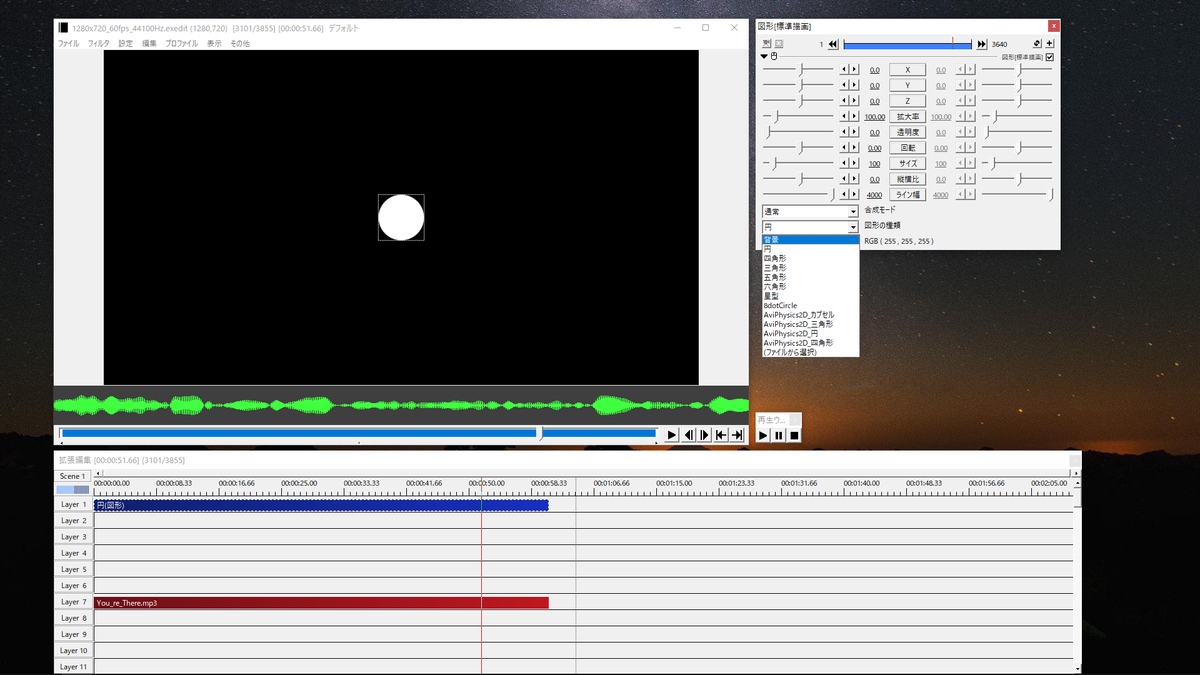Collapse the 図形 section with the triangle
Viewport: 1200px width, 675px height.
(x=764, y=57)
